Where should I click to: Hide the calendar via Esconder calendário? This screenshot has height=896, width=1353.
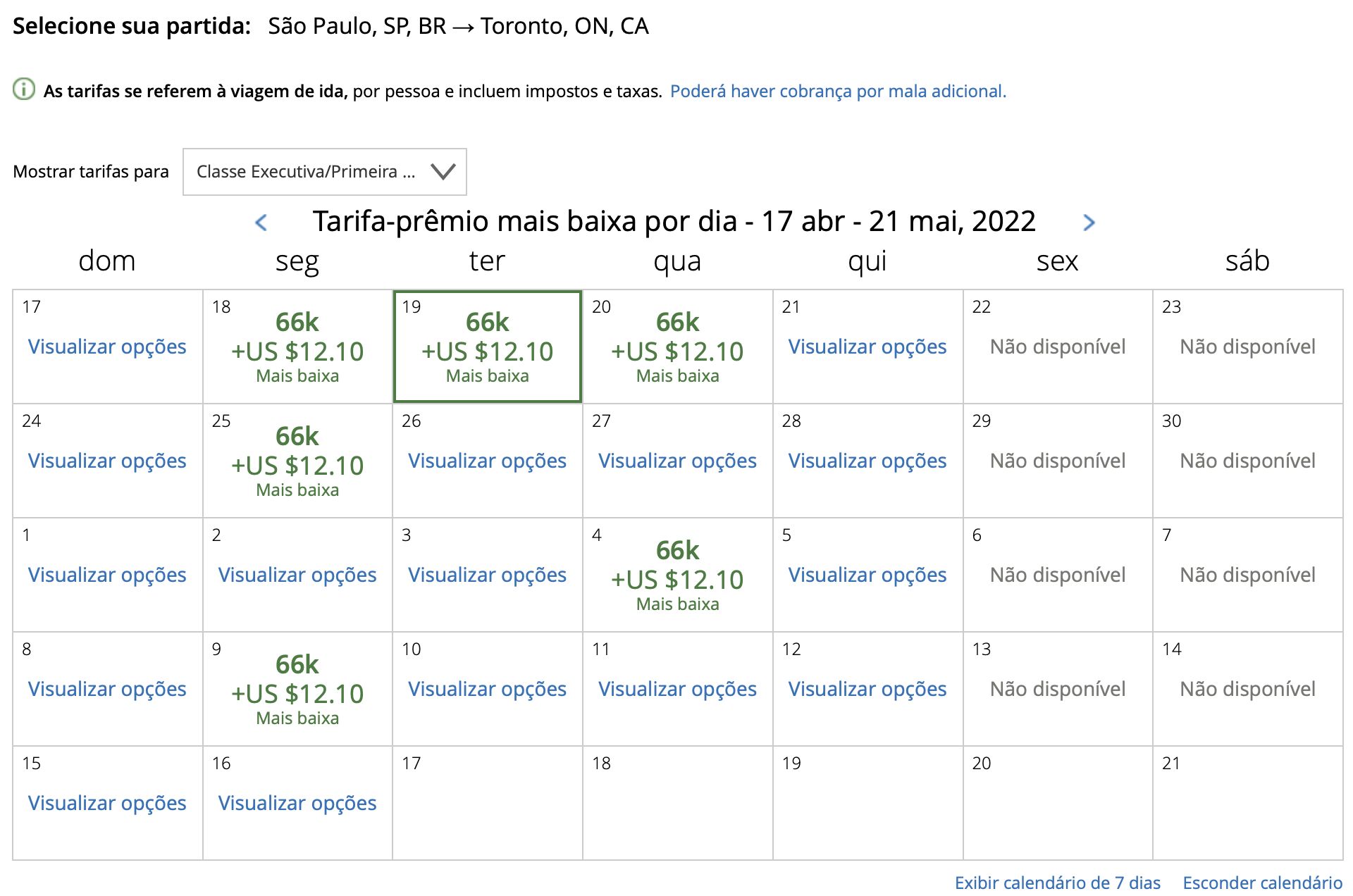click(1262, 883)
